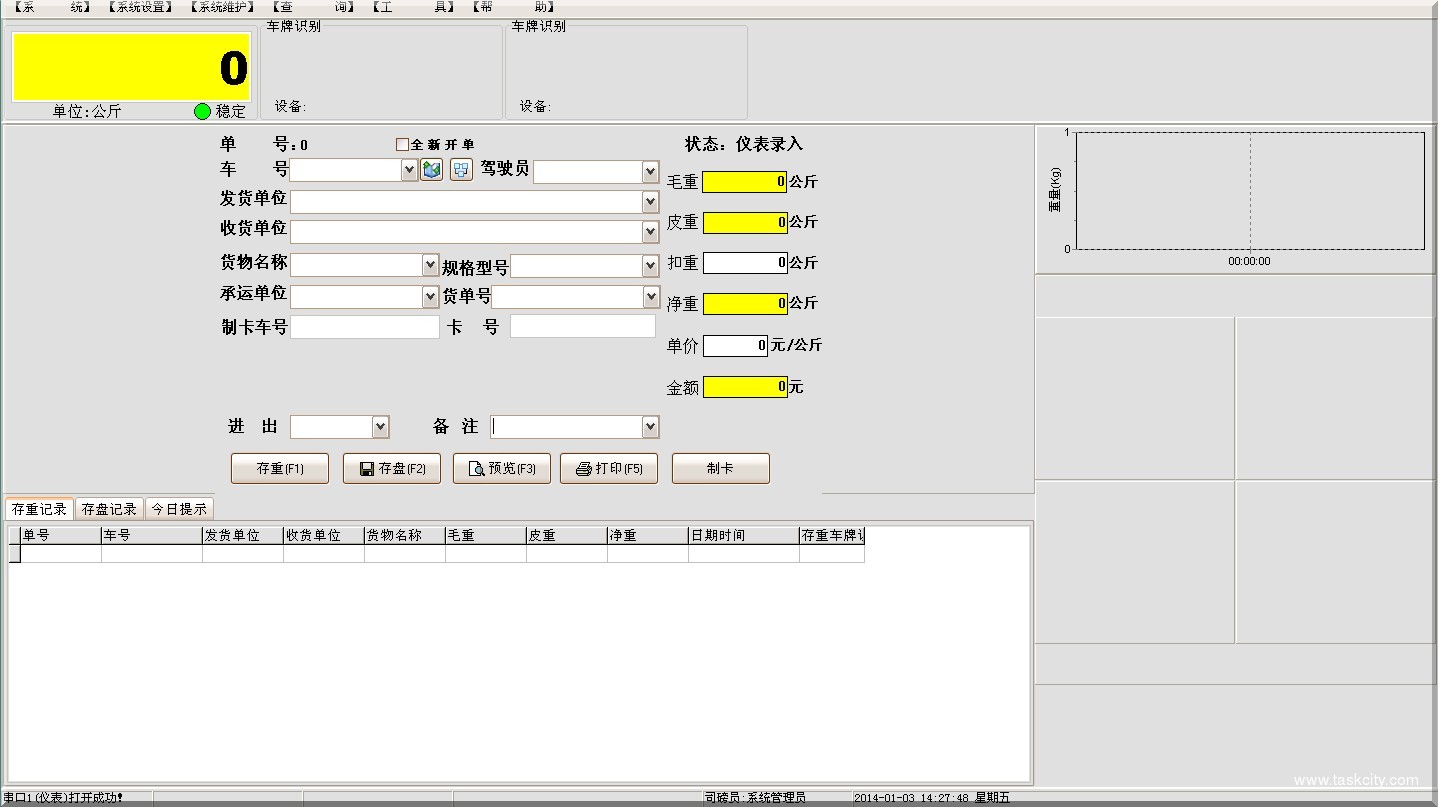
Task: Click the 制卡 button
Action: pos(721,468)
